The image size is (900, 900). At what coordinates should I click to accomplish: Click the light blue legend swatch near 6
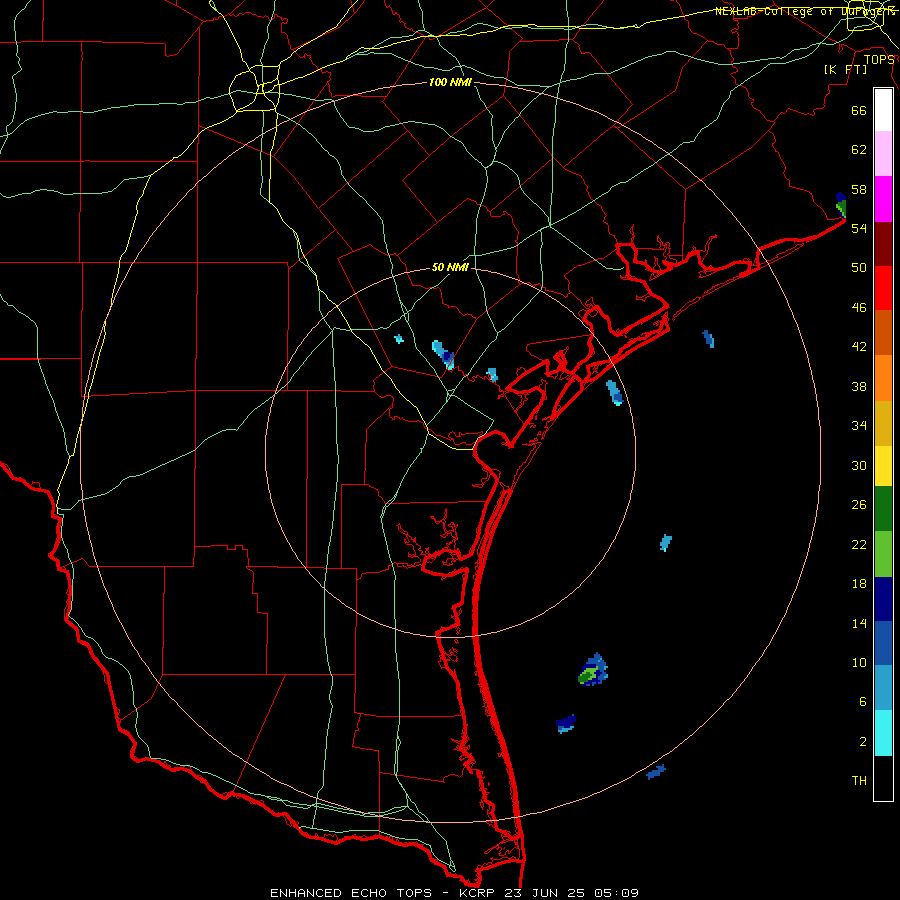point(883,688)
